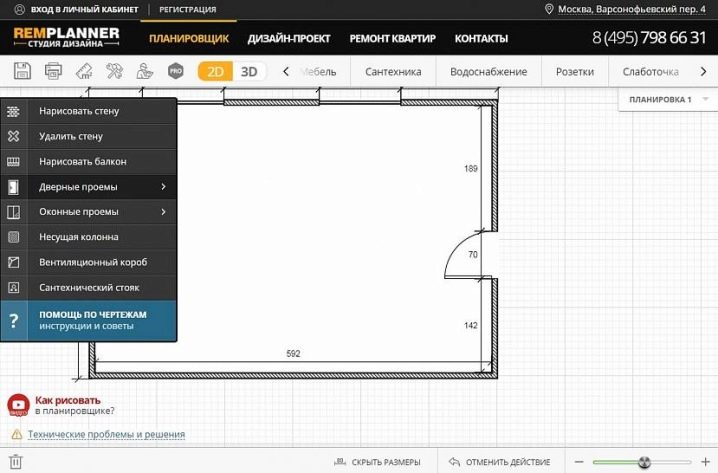718x473 pixels.
Task: Click the print icon in toolbar
Action: point(55,72)
